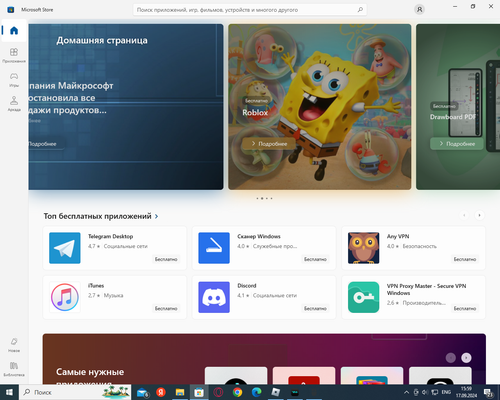
Task: Open the Opera browser on the taskbar
Action: [218, 392]
